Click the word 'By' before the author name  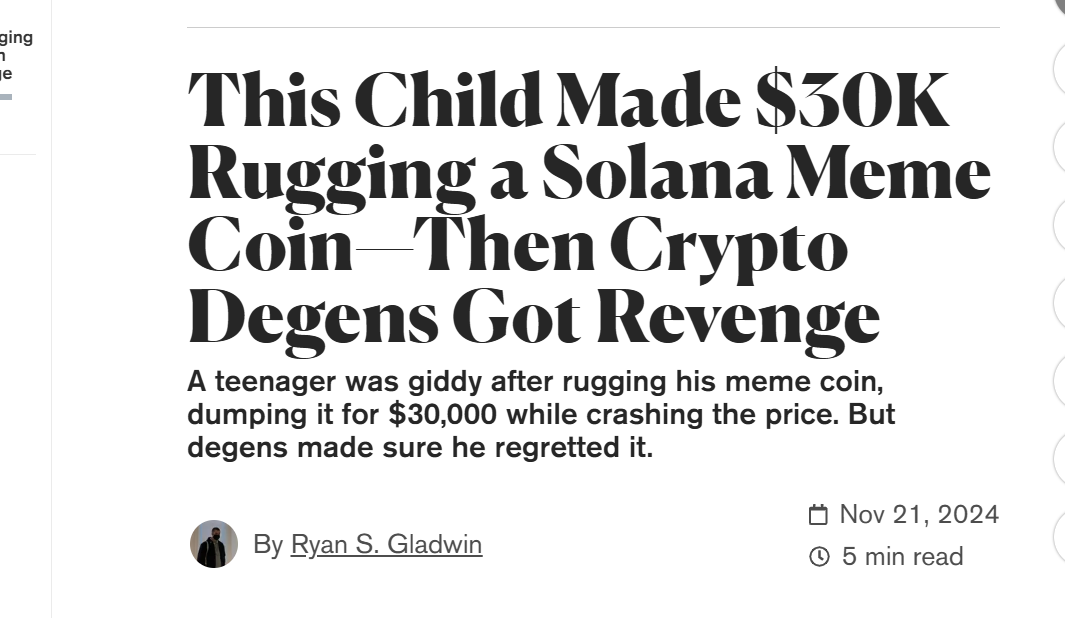(268, 545)
